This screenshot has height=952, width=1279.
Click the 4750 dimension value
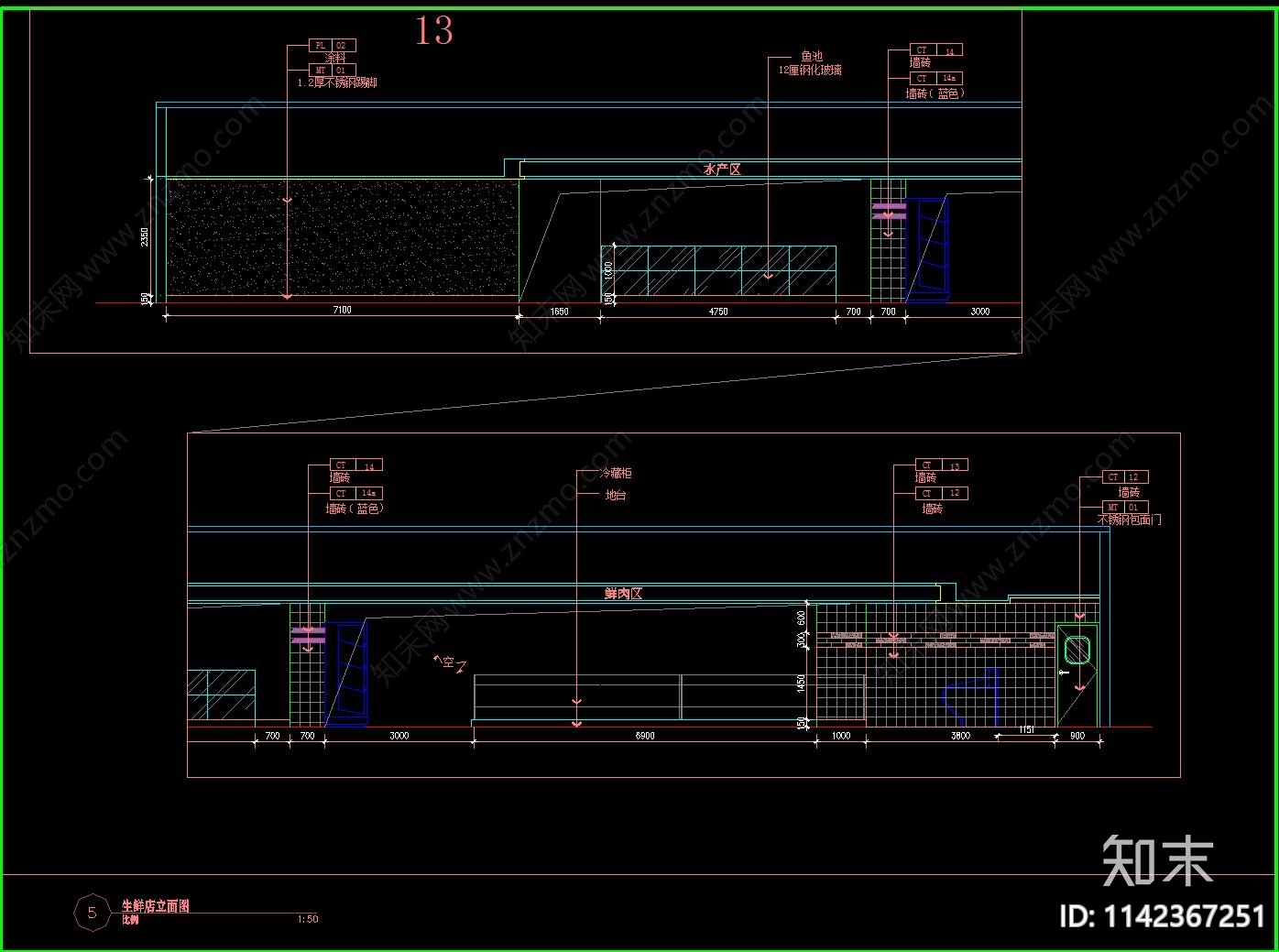click(x=718, y=312)
